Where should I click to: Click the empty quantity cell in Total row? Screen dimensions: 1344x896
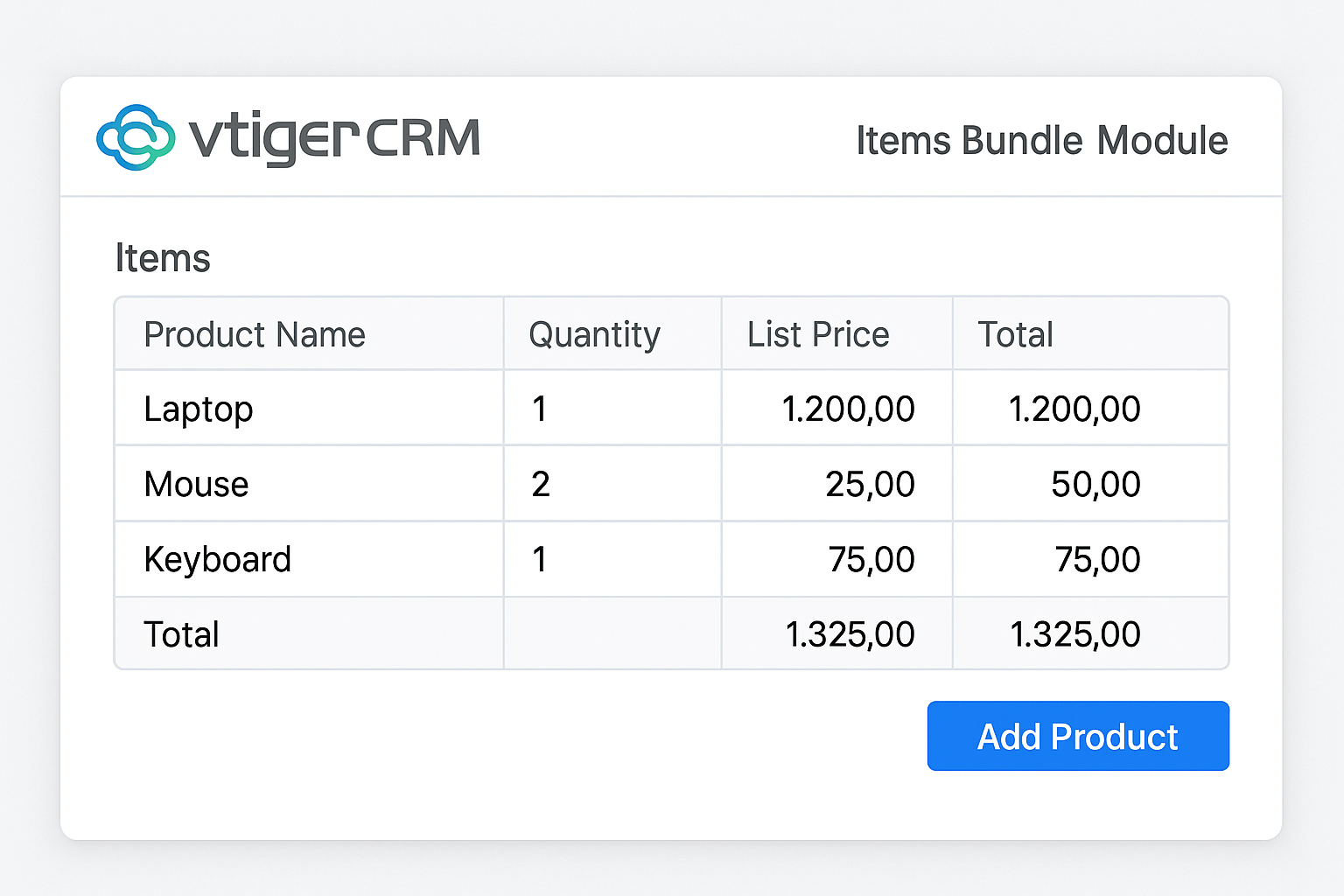click(612, 633)
